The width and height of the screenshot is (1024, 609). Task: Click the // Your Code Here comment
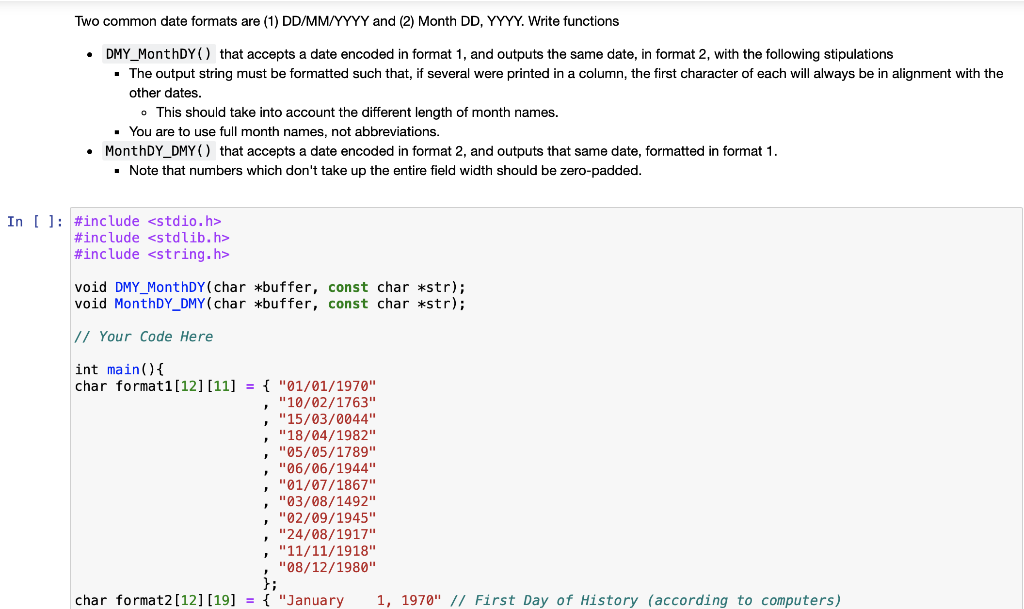(143, 336)
